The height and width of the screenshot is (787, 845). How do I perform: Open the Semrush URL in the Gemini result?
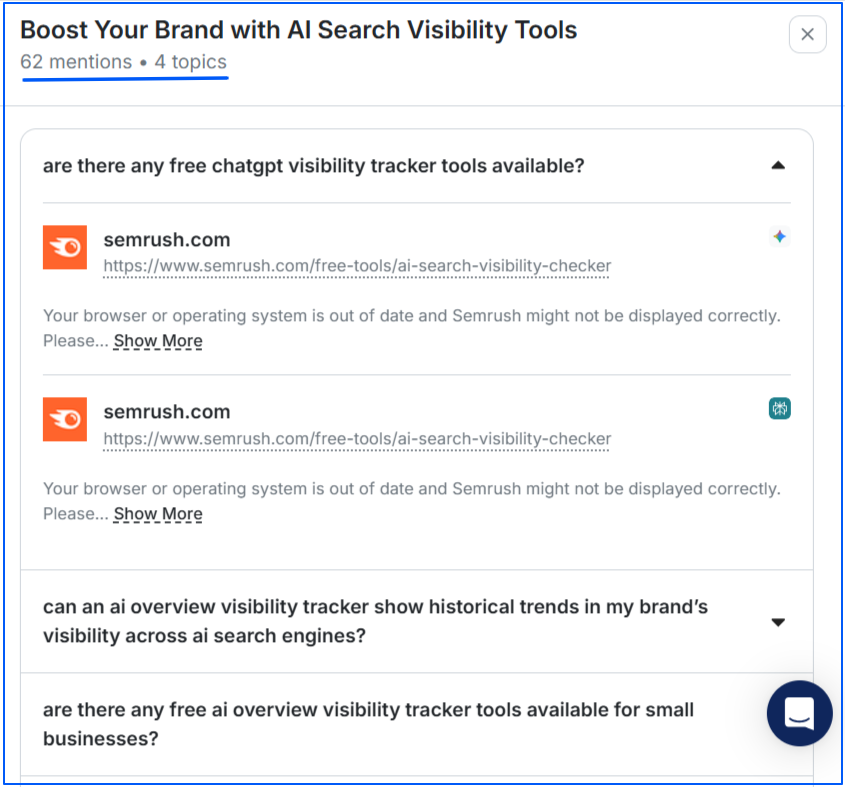(x=357, y=266)
